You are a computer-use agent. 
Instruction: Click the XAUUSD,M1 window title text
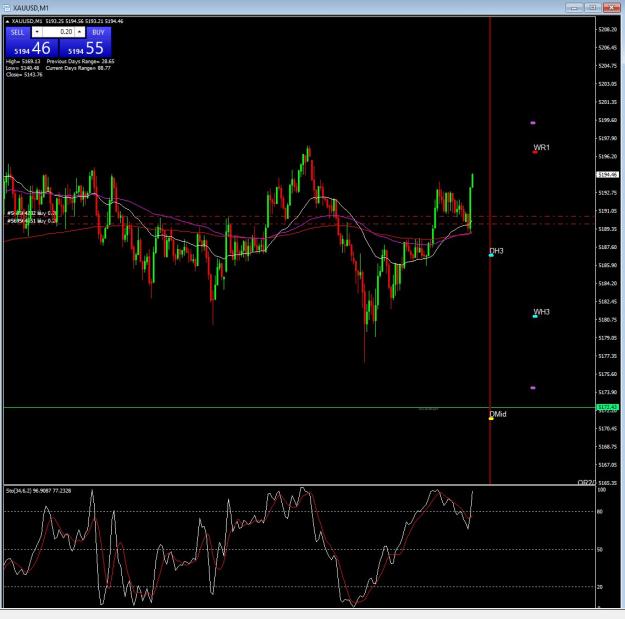(x=31, y=8)
